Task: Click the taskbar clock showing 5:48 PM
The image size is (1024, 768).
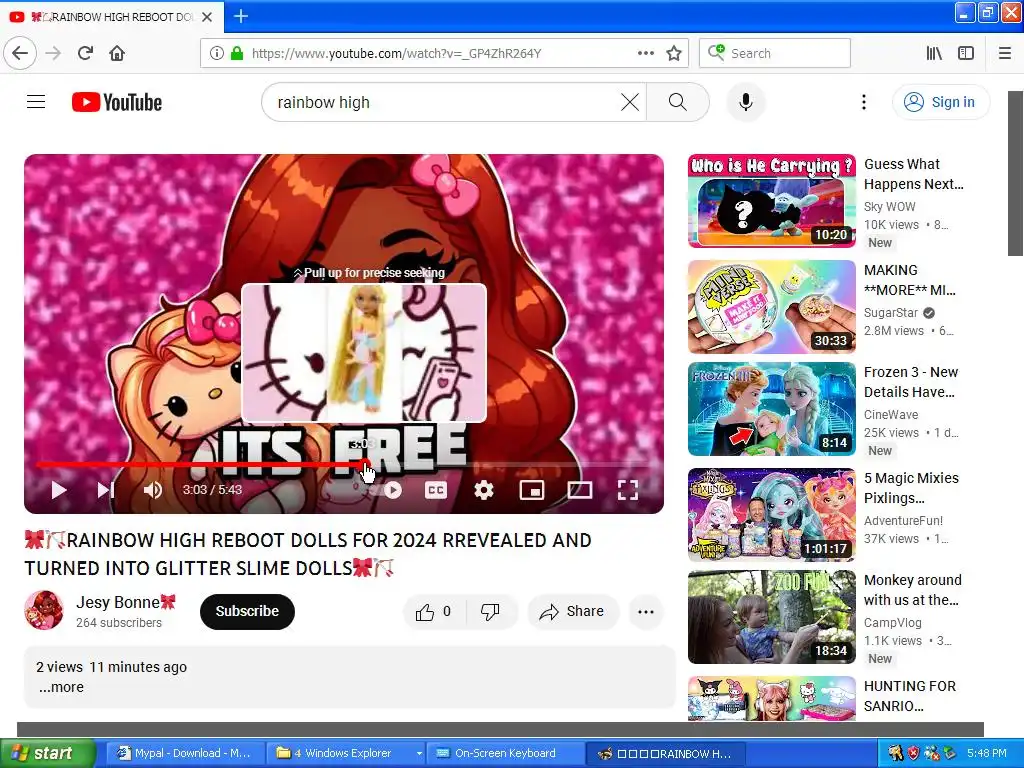Action: coord(987,753)
